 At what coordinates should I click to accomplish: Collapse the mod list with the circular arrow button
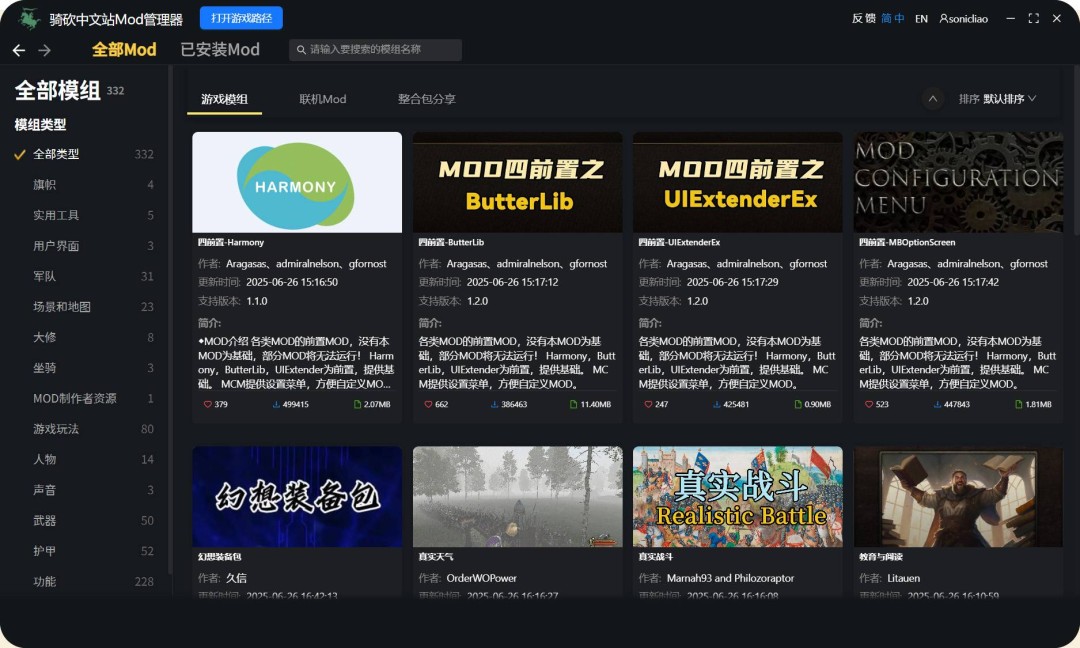[x=933, y=98]
